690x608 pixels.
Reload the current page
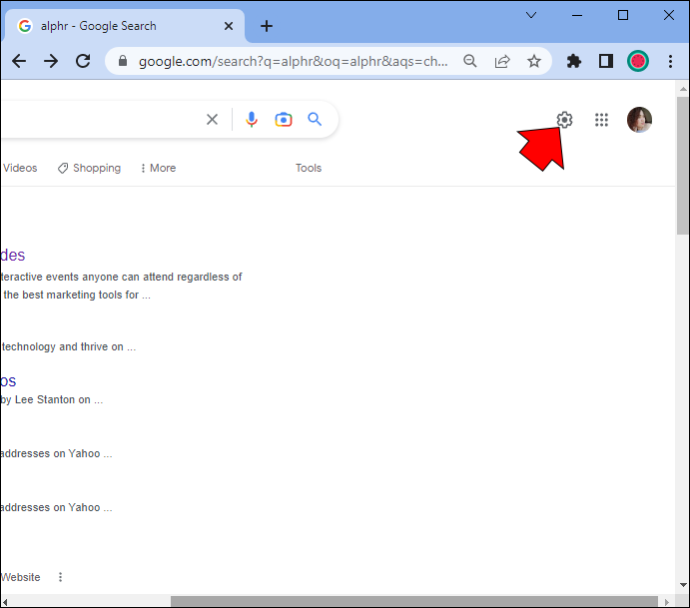(x=83, y=61)
